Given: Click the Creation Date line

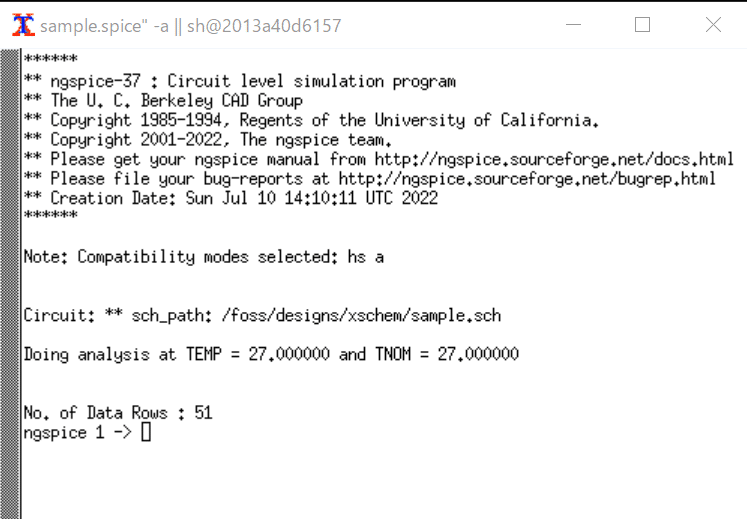Looking at the screenshot, I should pyautogui.click(x=231, y=198).
